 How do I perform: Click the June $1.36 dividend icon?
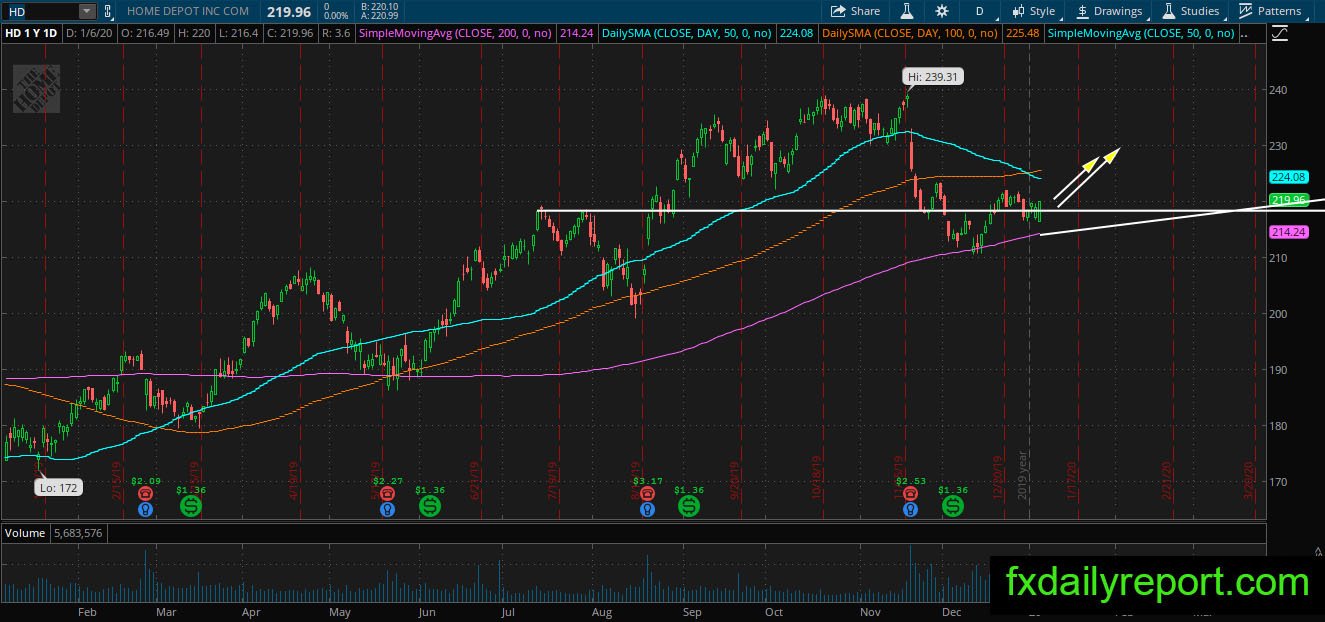coord(429,507)
